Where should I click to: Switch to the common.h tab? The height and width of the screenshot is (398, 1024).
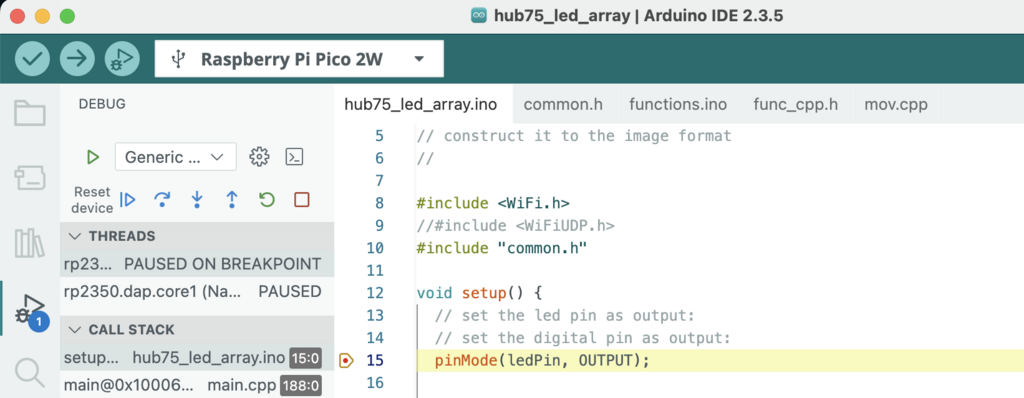[563, 105]
